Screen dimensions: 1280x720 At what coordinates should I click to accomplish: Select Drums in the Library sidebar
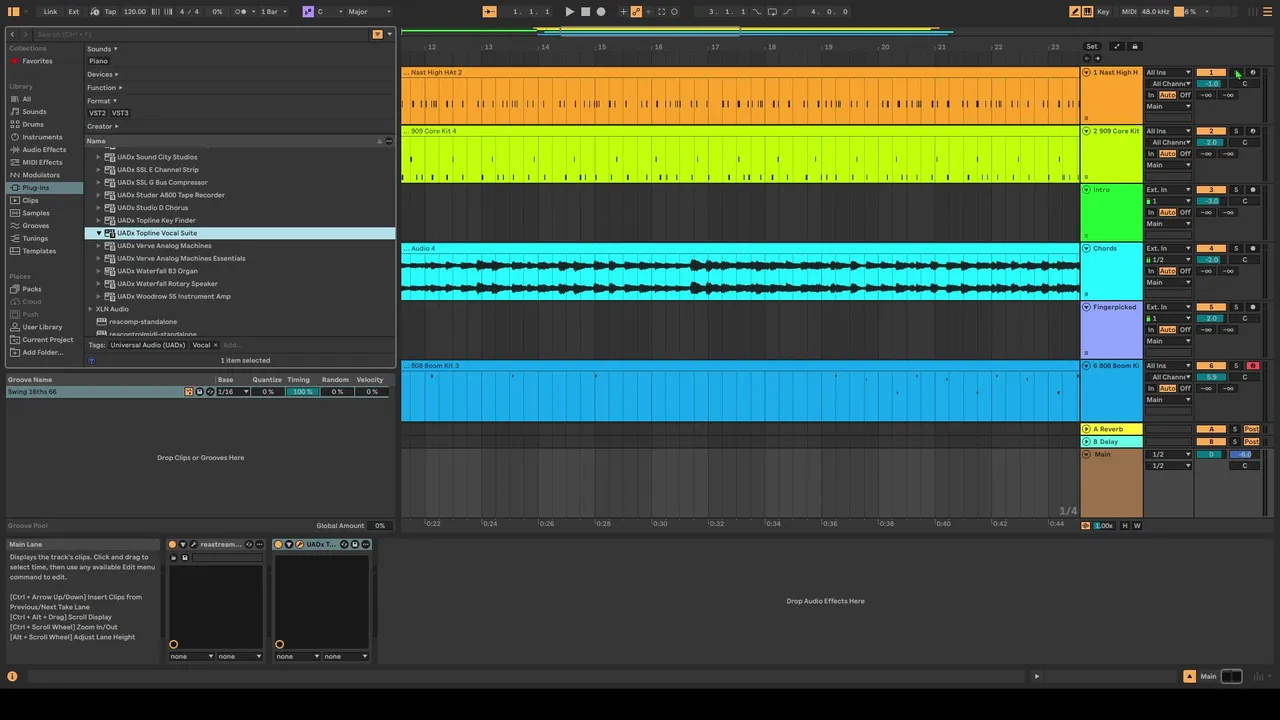(33, 124)
